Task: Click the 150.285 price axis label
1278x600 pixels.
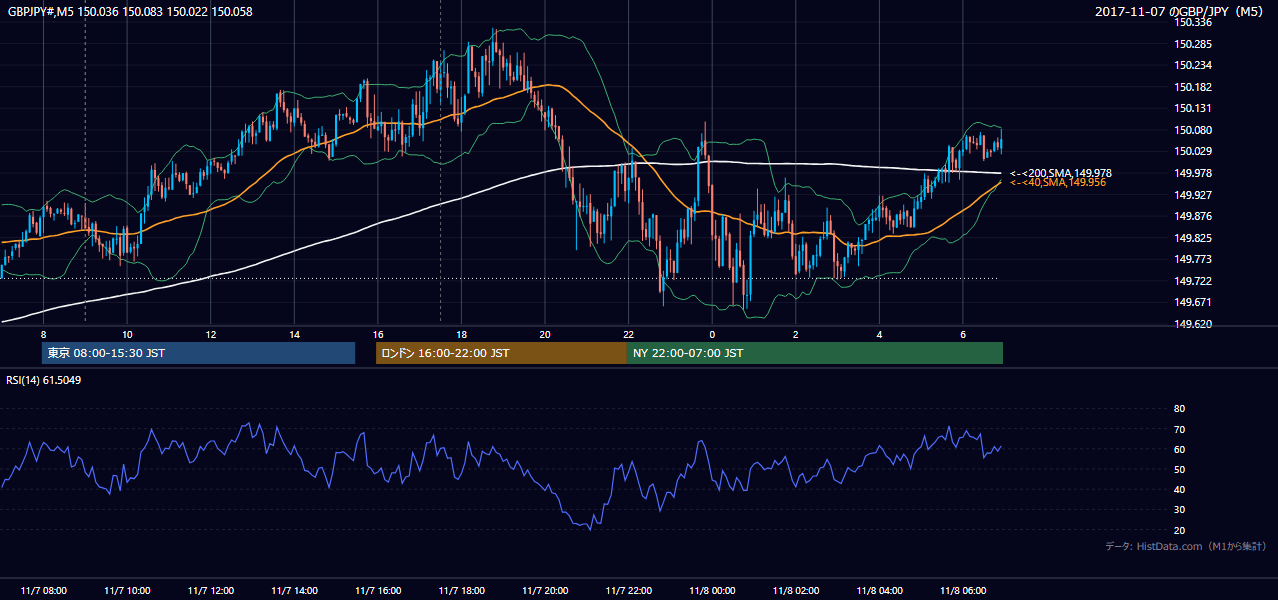Action: pyautogui.click(x=1194, y=44)
